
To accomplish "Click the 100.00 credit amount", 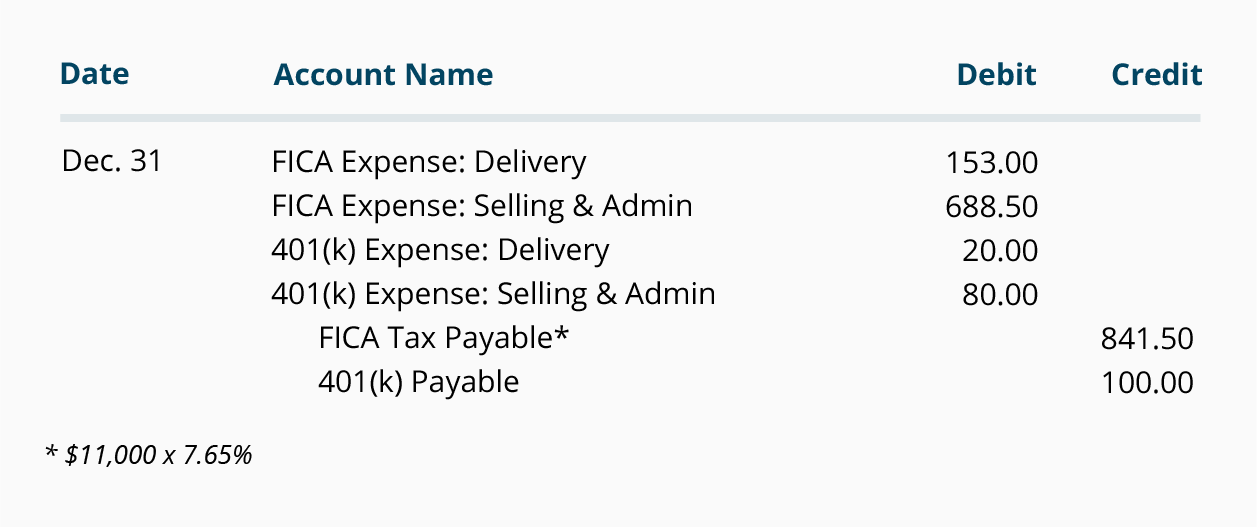I will 1147,382.
